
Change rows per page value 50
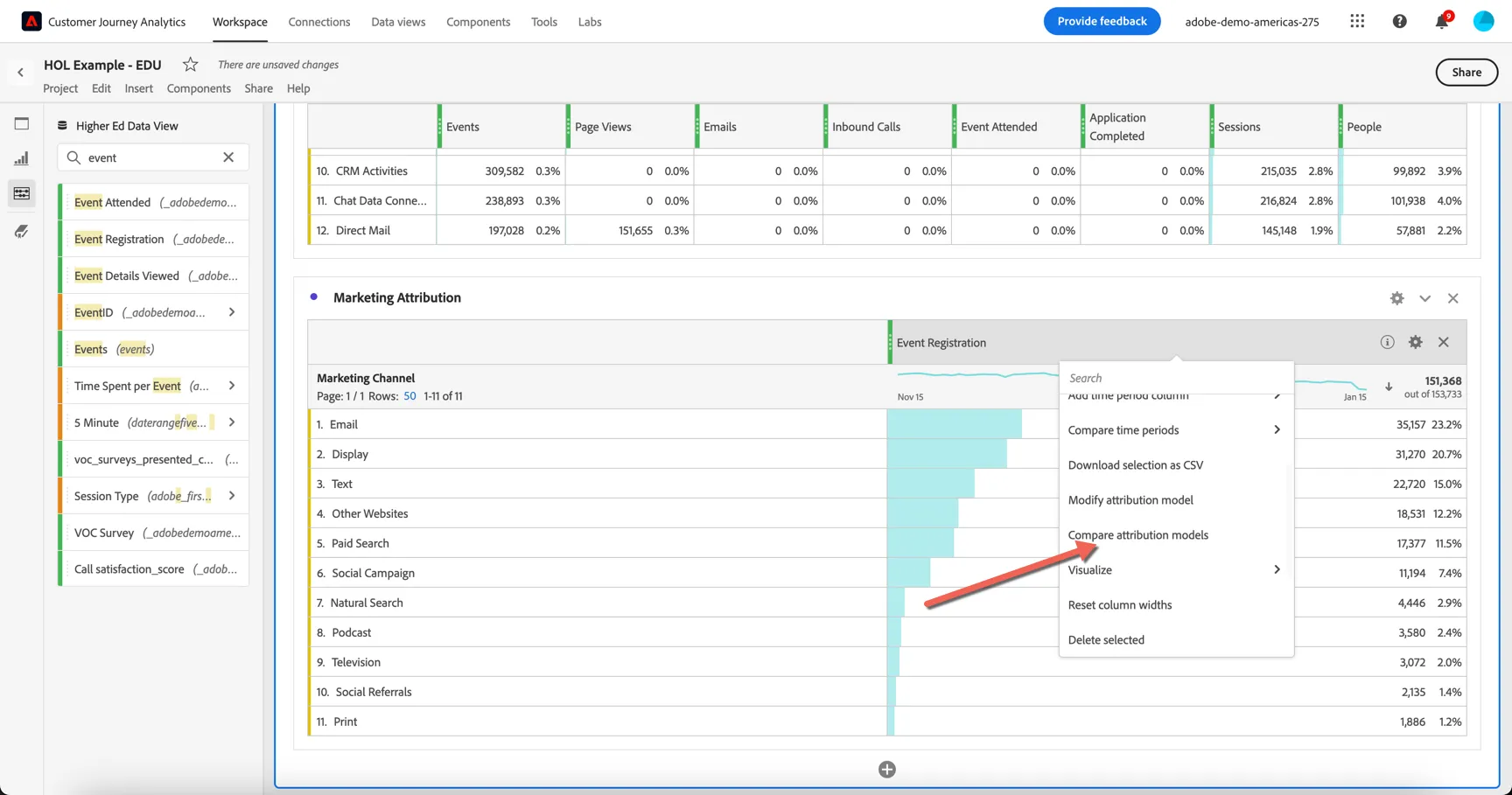click(x=409, y=396)
